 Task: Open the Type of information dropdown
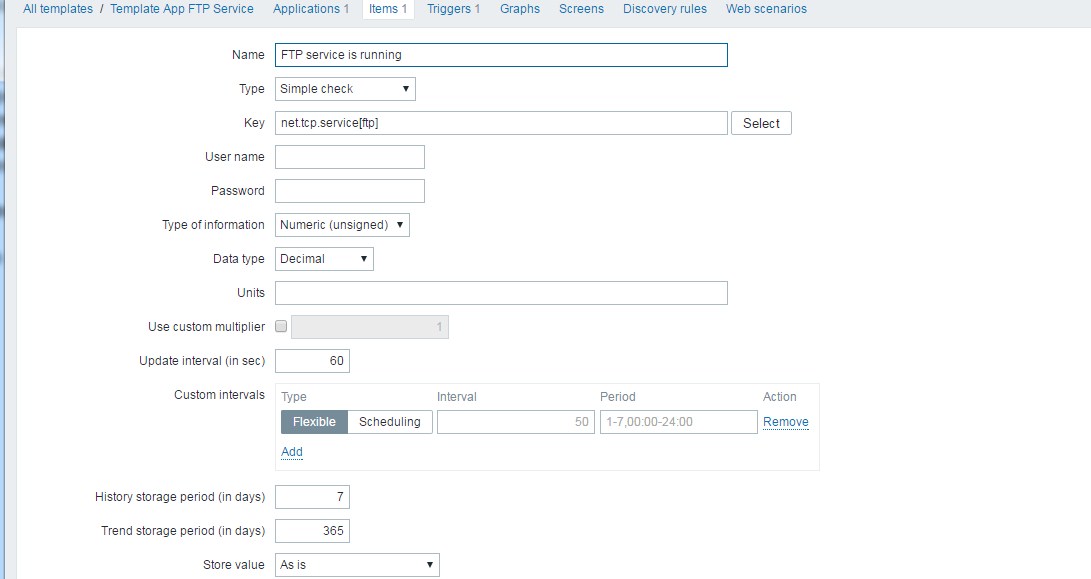(x=342, y=225)
